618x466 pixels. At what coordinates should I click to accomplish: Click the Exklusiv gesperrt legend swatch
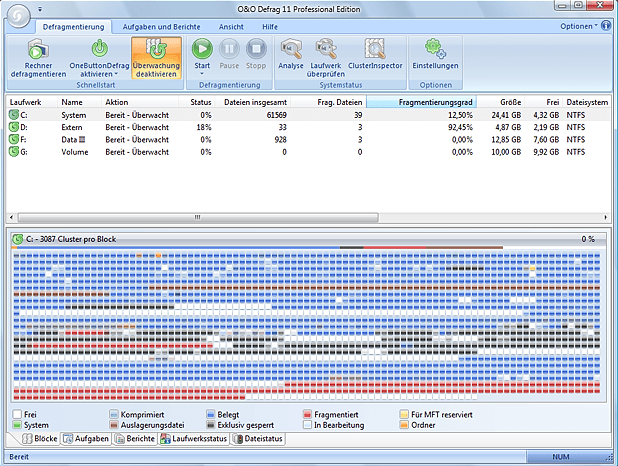[x=211, y=425]
